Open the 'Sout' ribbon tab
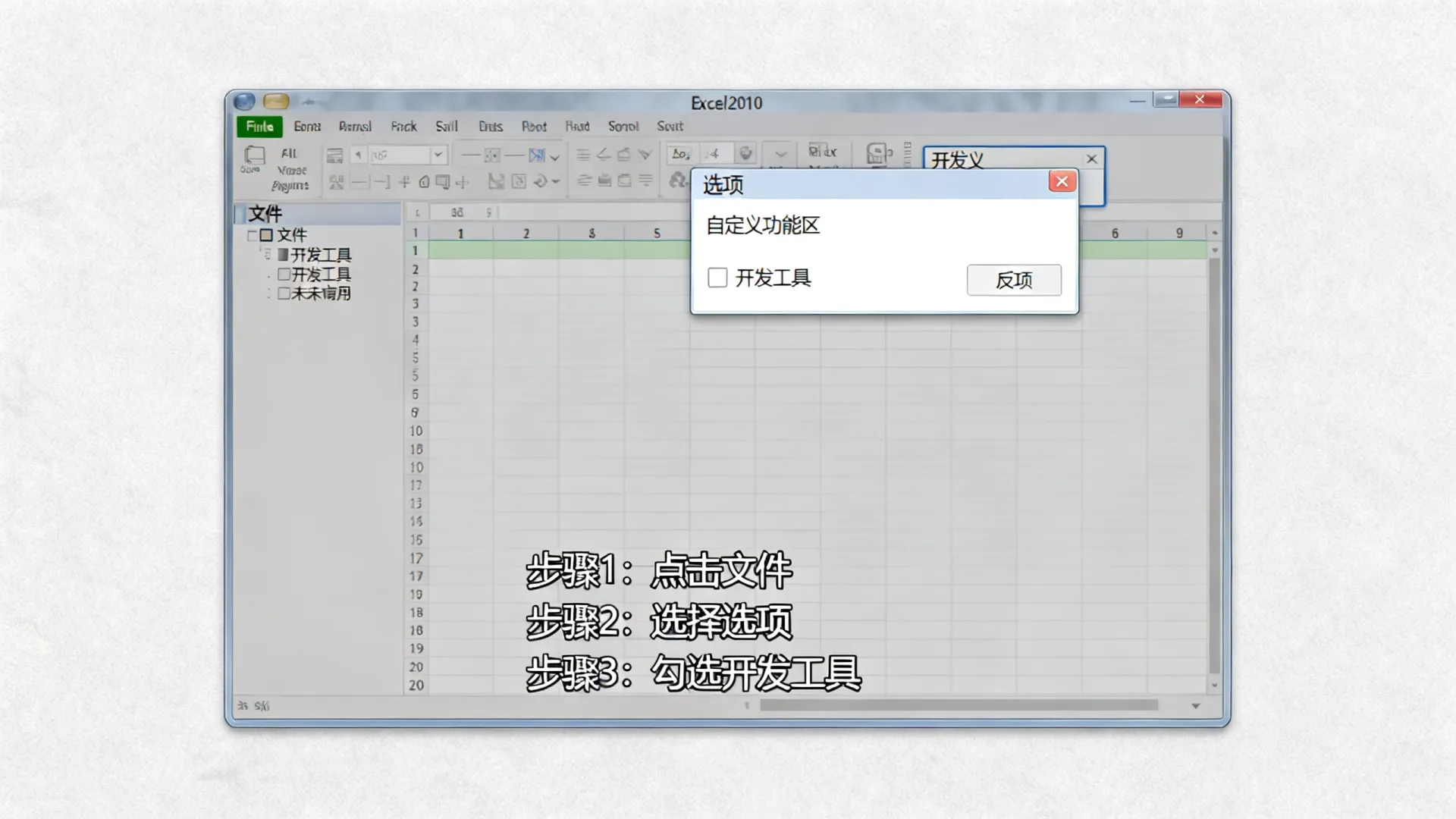This screenshot has height=819, width=1456. [670, 127]
